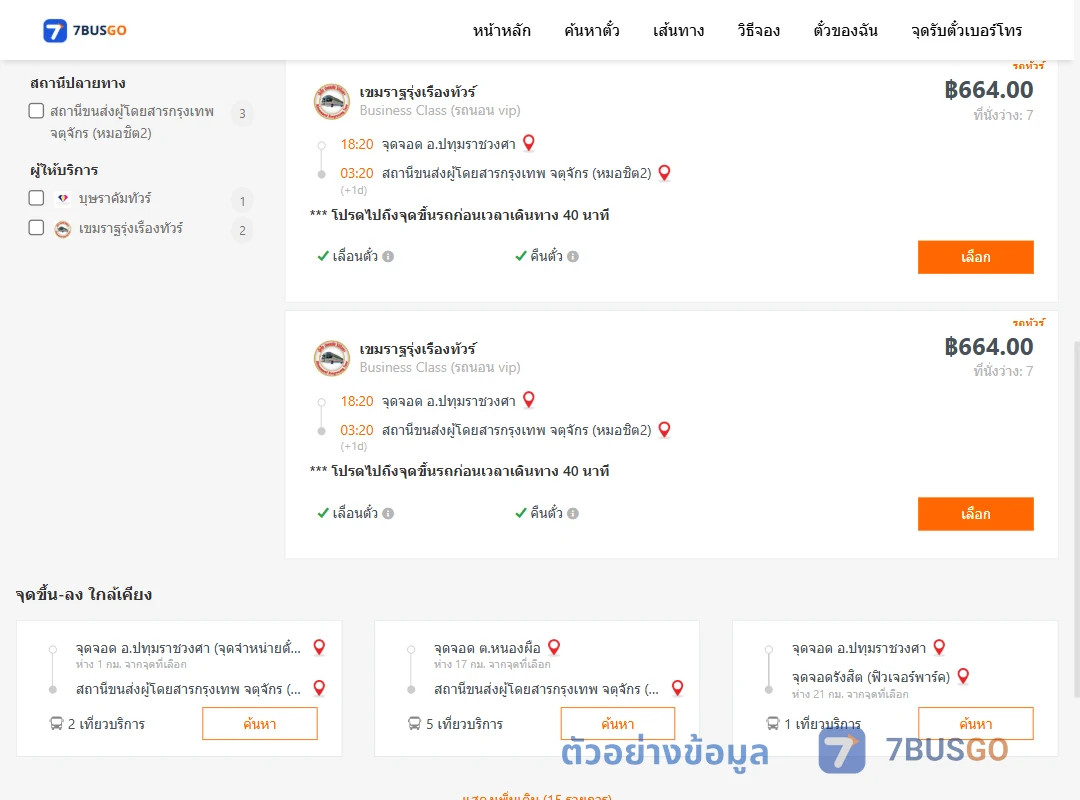
Task: Open map pin for second card's 18:20 departure stop
Action: tap(529, 400)
